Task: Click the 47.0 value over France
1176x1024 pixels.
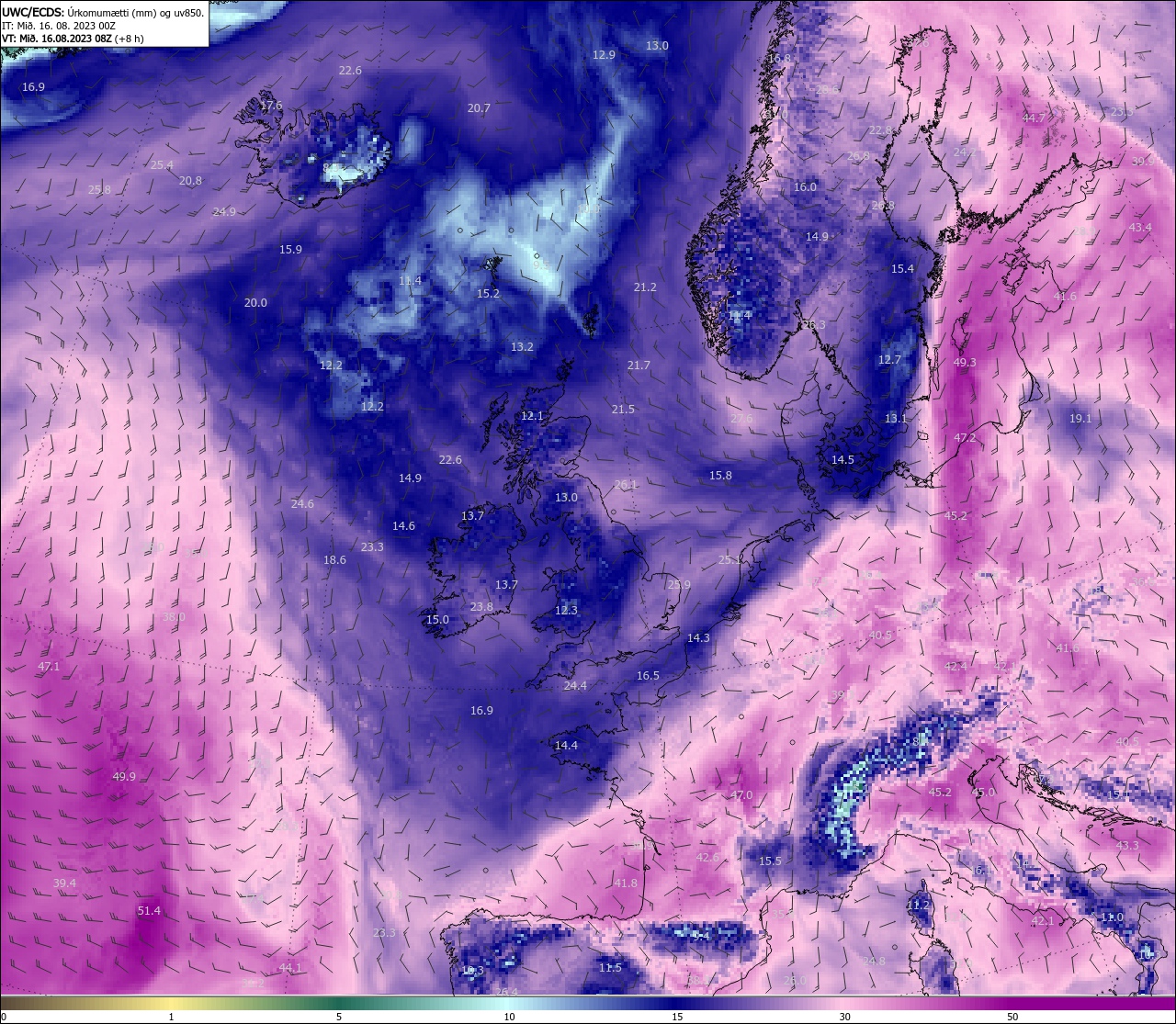Action: [x=741, y=795]
